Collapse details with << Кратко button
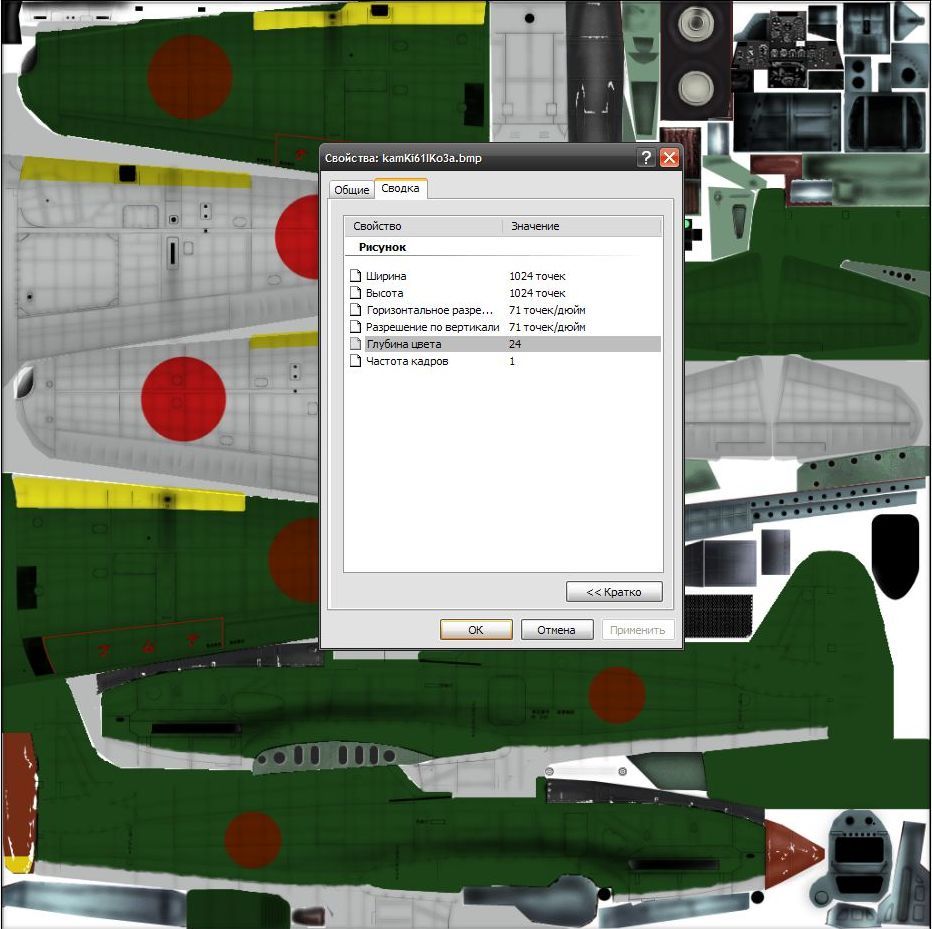 (614, 591)
